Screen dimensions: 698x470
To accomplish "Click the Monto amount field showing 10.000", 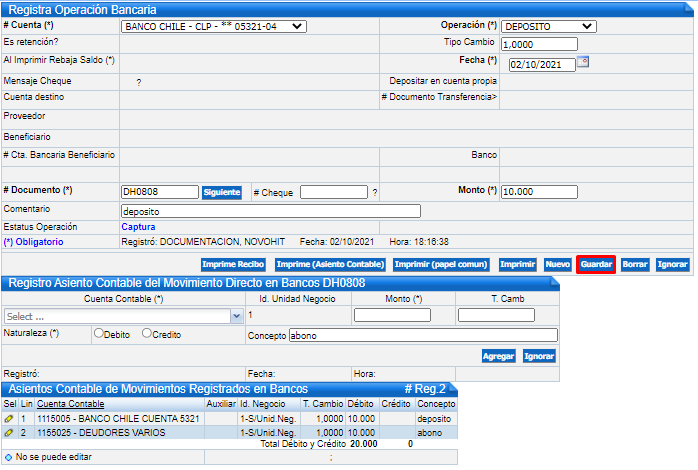I will 539,192.
